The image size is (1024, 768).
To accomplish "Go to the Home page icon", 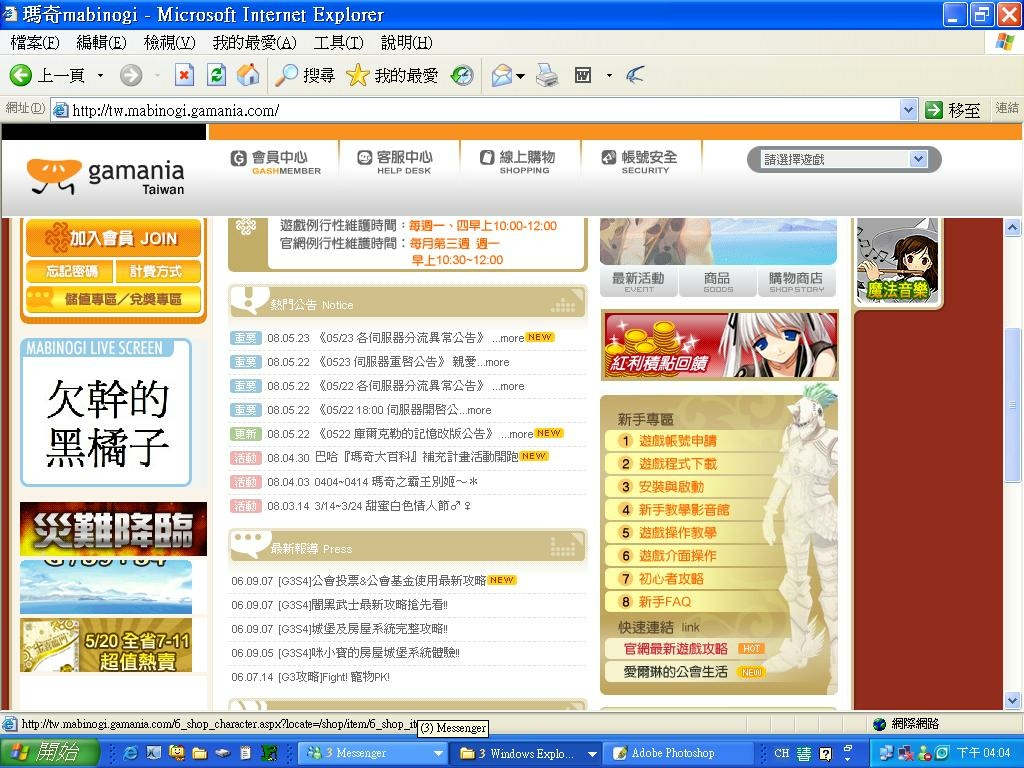I will [248, 76].
